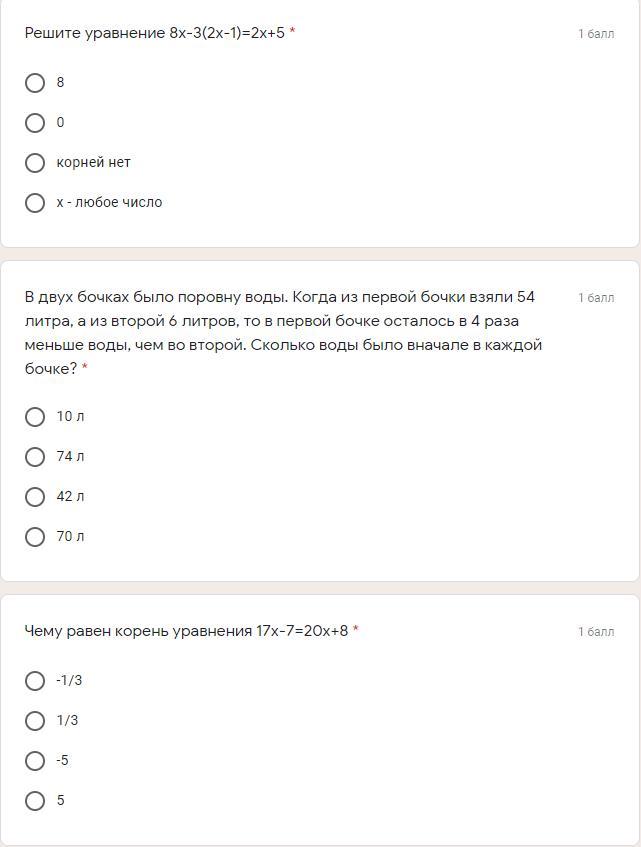Select '-1/3' as root of 17x-7=20x+8
This screenshot has width=641, height=847.
(x=35, y=681)
